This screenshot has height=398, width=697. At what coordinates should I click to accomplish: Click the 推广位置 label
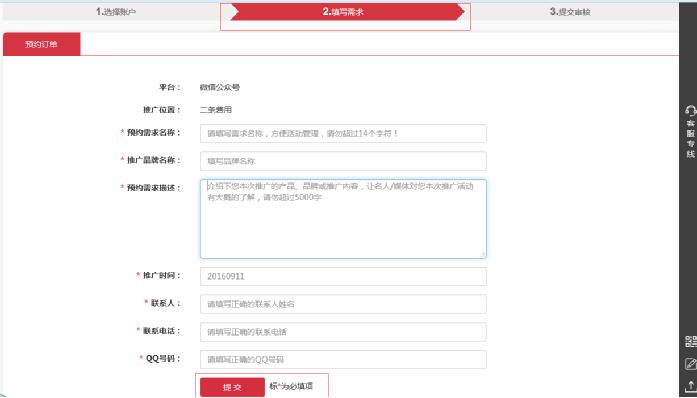(x=162, y=110)
